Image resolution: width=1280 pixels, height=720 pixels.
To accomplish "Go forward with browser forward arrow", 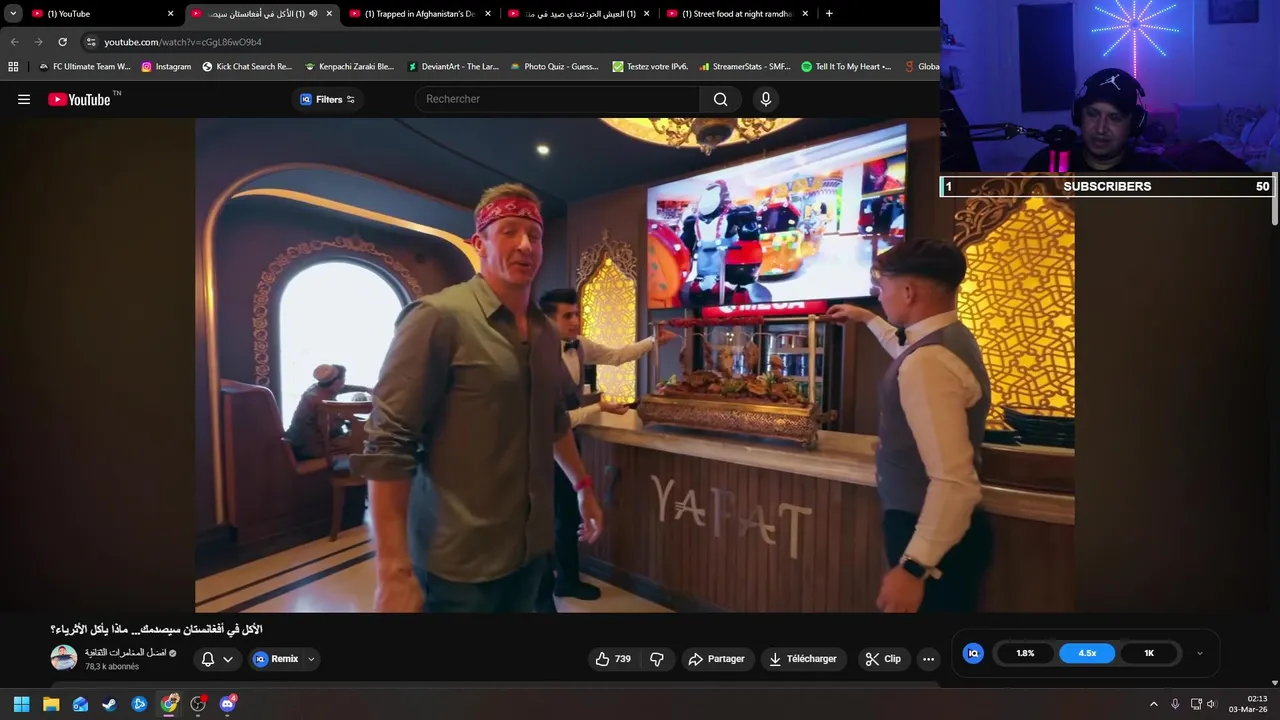I will 38,42.
